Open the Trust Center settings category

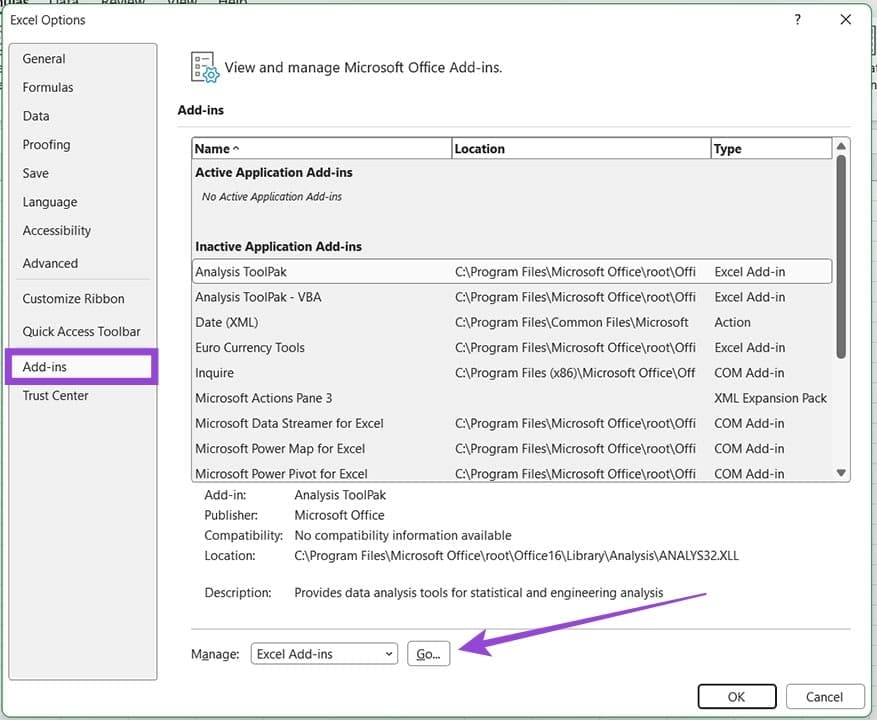click(55, 395)
